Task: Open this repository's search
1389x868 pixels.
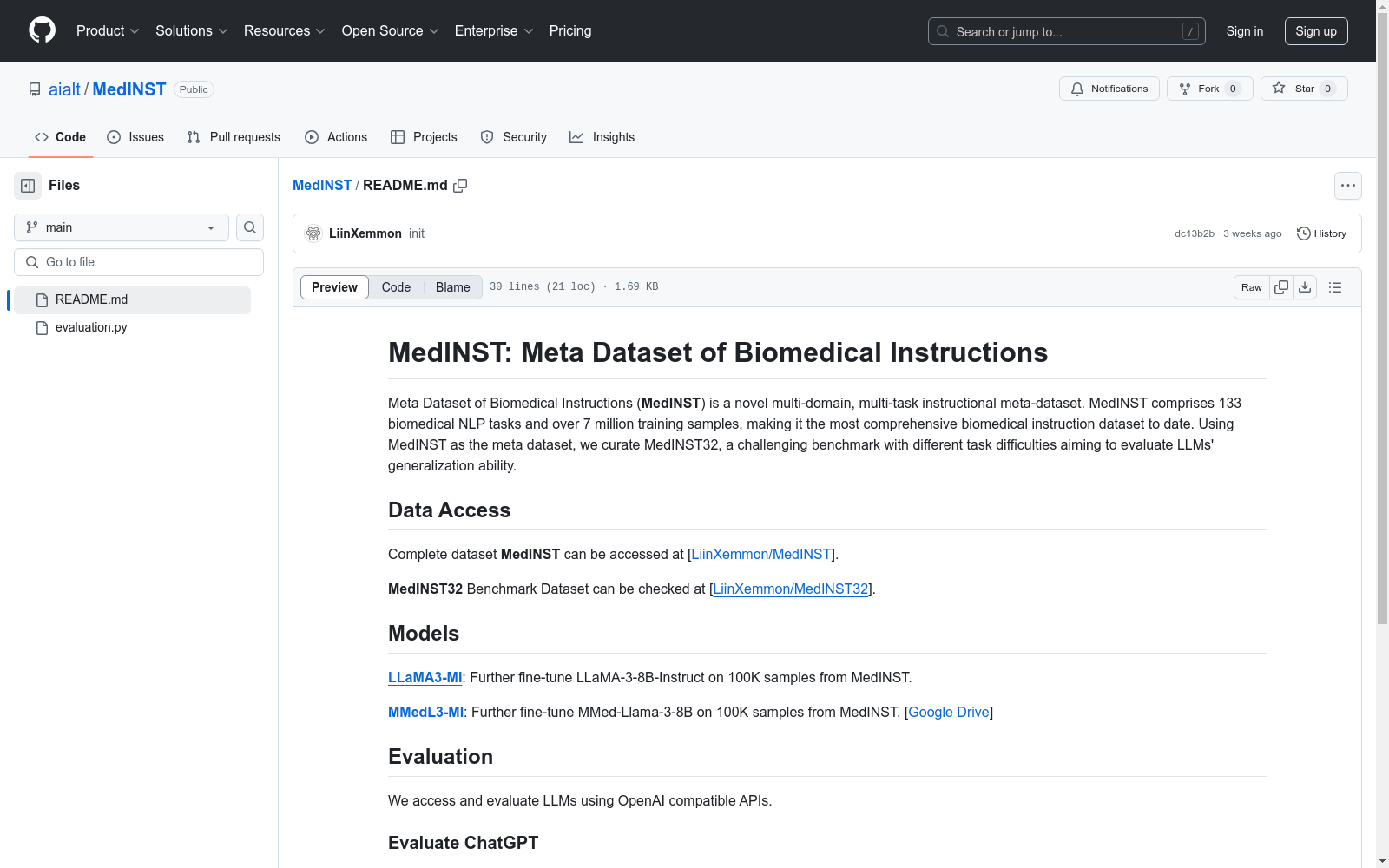Action: [x=249, y=227]
